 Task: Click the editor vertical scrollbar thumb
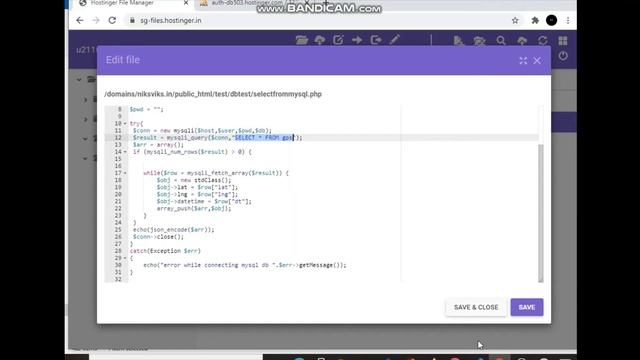[x=540, y=212]
